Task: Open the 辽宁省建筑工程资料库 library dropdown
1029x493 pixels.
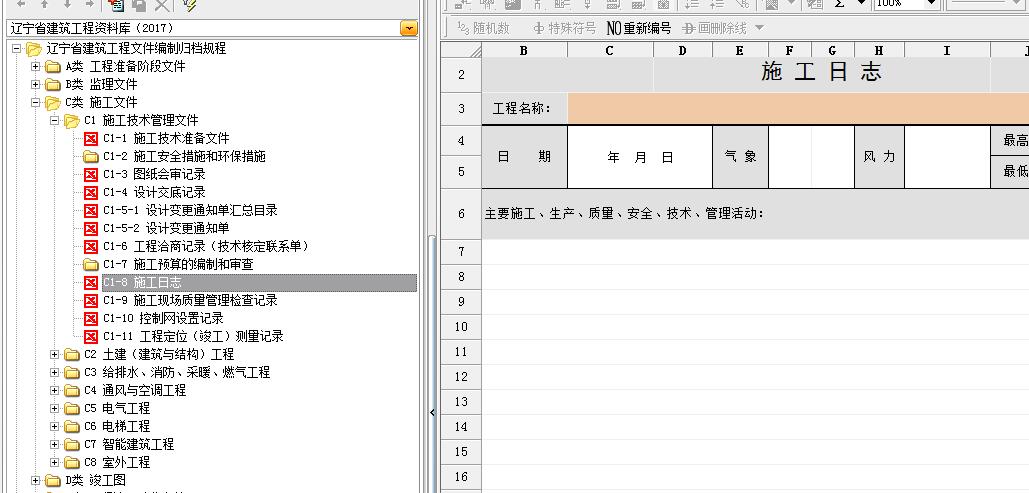Action: pyautogui.click(x=408, y=29)
